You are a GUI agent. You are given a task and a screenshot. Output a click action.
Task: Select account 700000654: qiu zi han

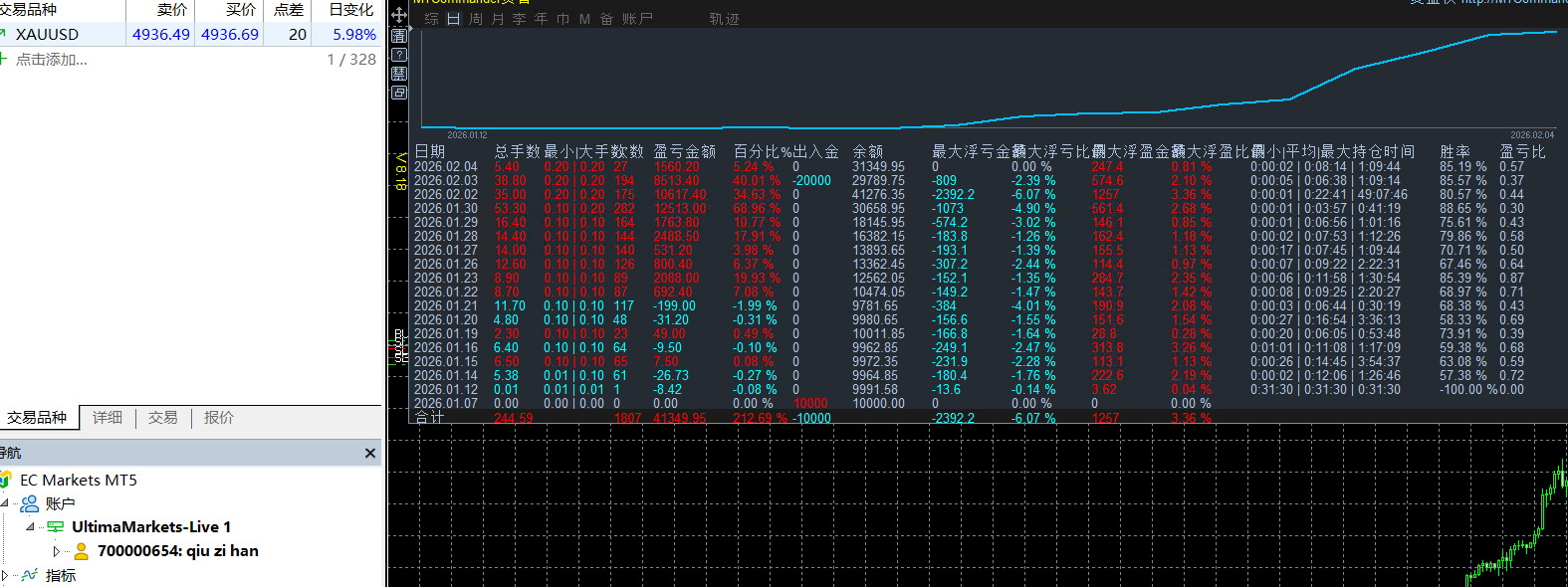tap(178, 551)
